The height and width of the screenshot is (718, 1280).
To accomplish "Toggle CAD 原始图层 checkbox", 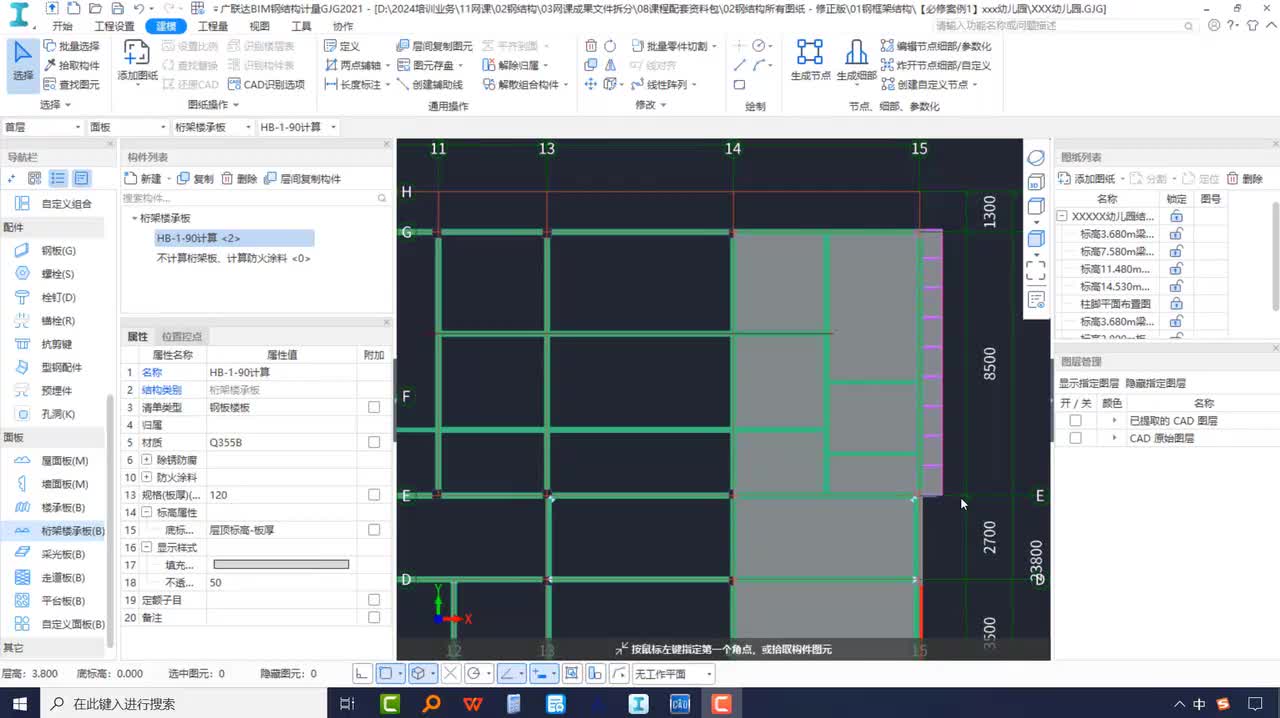I will click(1075, 438).
